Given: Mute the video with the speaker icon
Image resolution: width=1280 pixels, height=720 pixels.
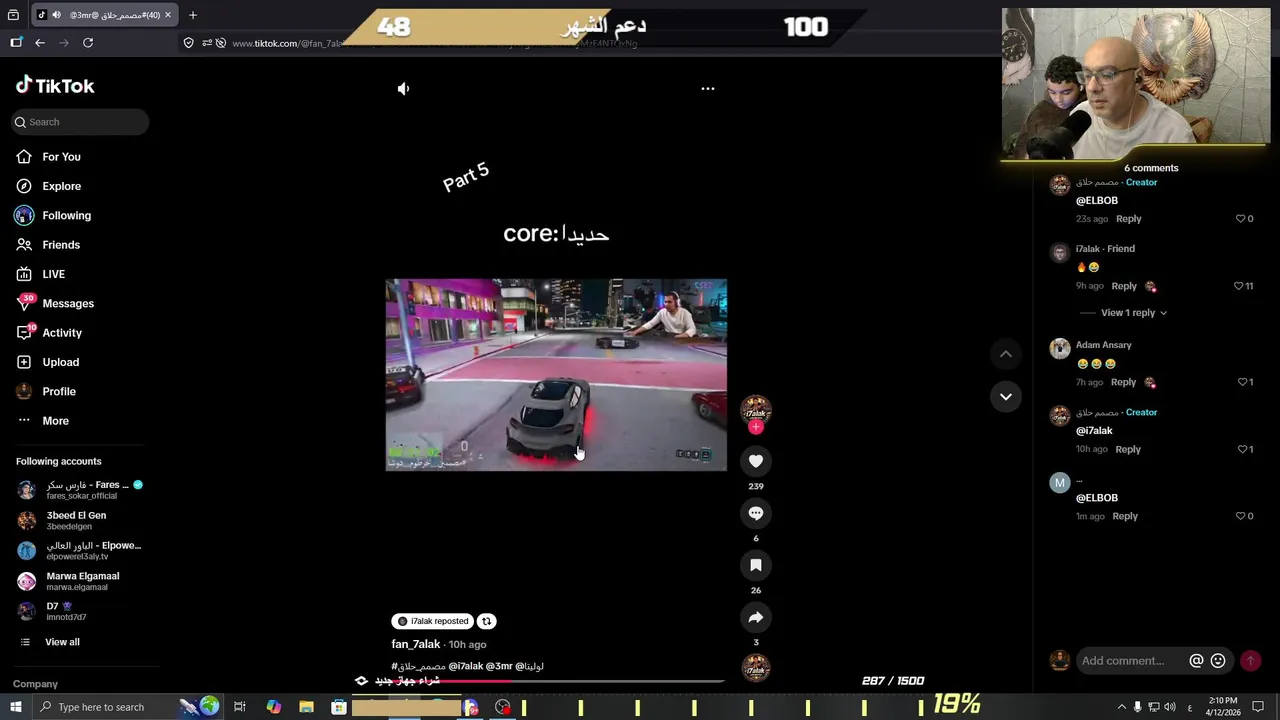Looking at the screenshot, I should coord(403,89).
